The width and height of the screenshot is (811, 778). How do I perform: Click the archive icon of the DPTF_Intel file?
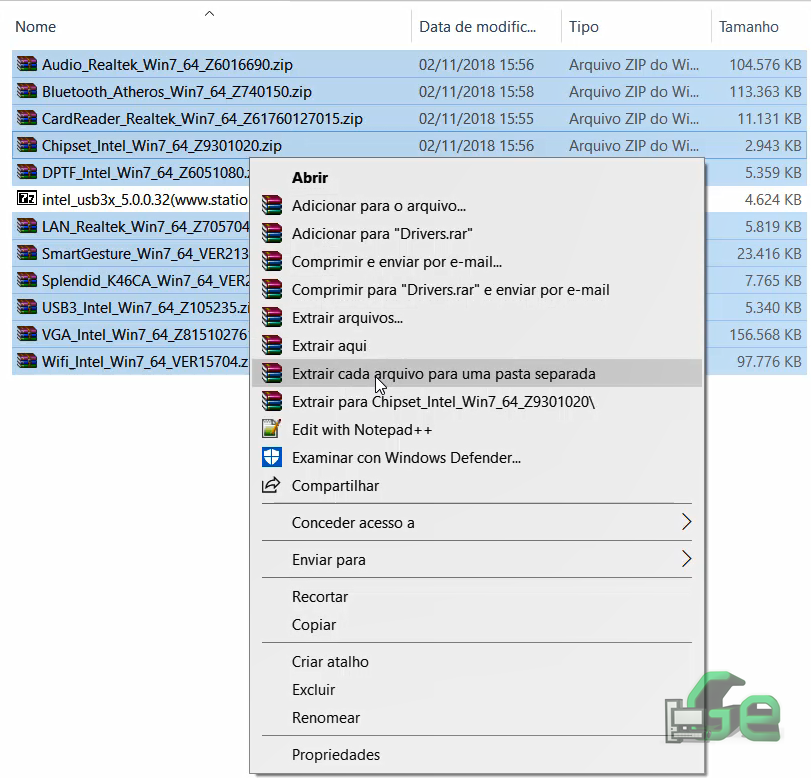(x=27, y=172)
